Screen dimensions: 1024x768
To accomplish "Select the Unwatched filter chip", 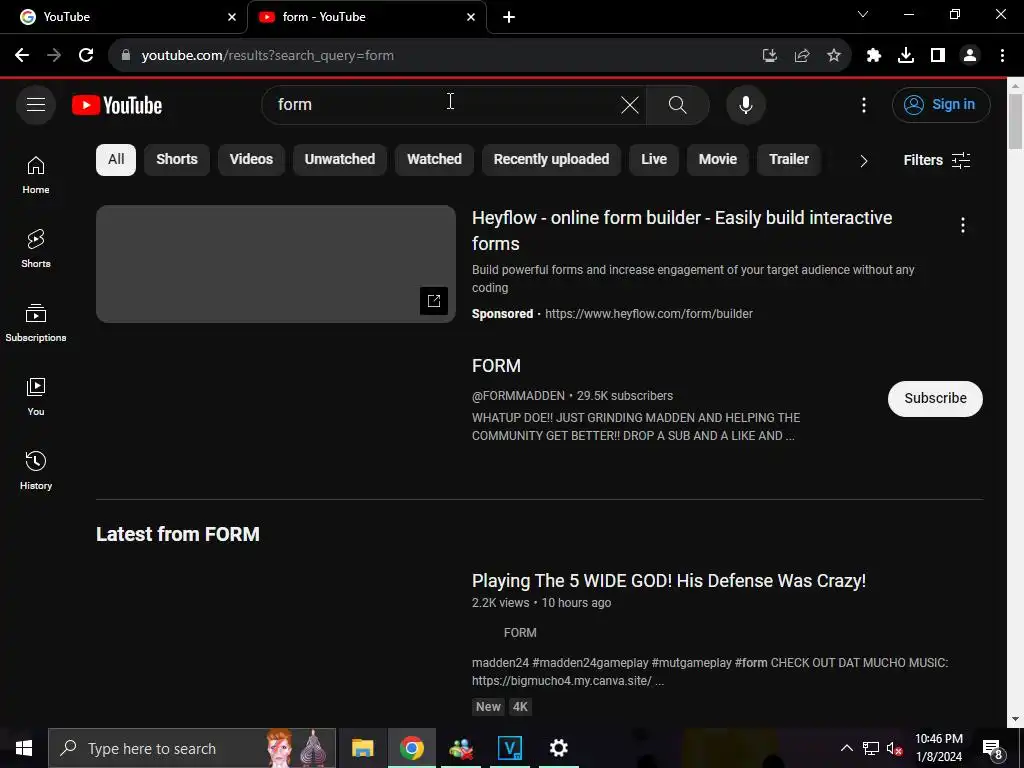I will (x=340, y=160).
